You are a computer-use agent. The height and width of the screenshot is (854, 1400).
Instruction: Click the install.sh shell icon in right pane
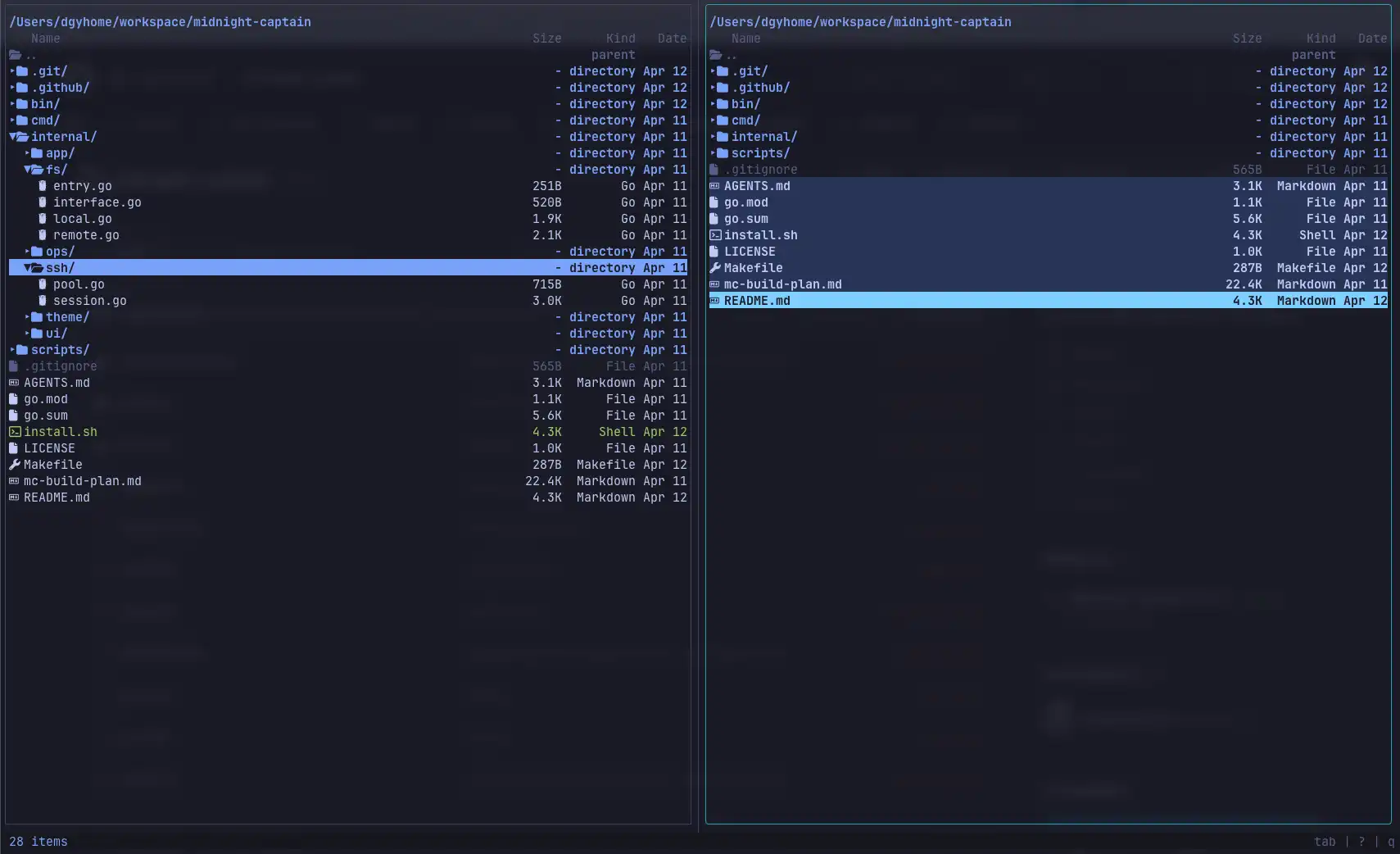715,235
